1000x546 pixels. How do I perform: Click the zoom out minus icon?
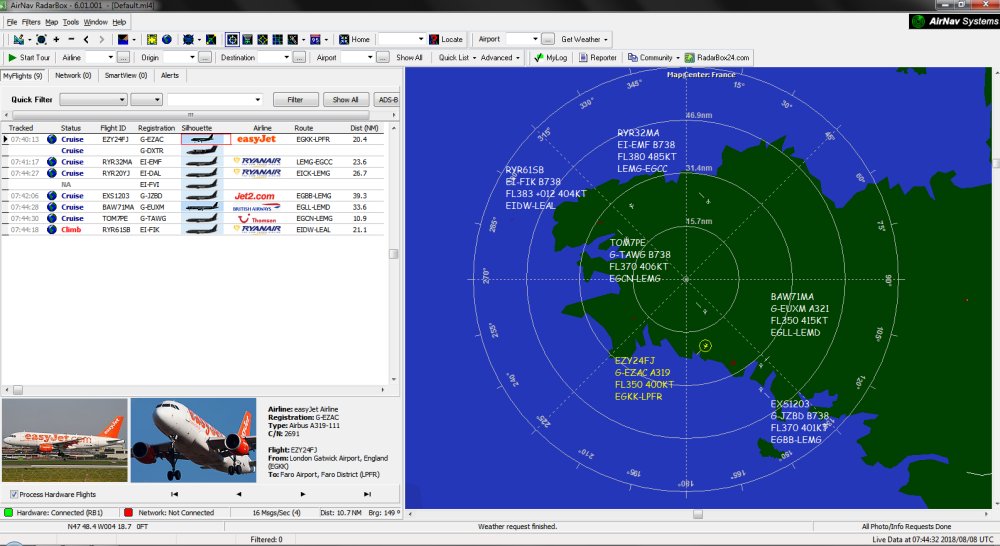(70, 39)
